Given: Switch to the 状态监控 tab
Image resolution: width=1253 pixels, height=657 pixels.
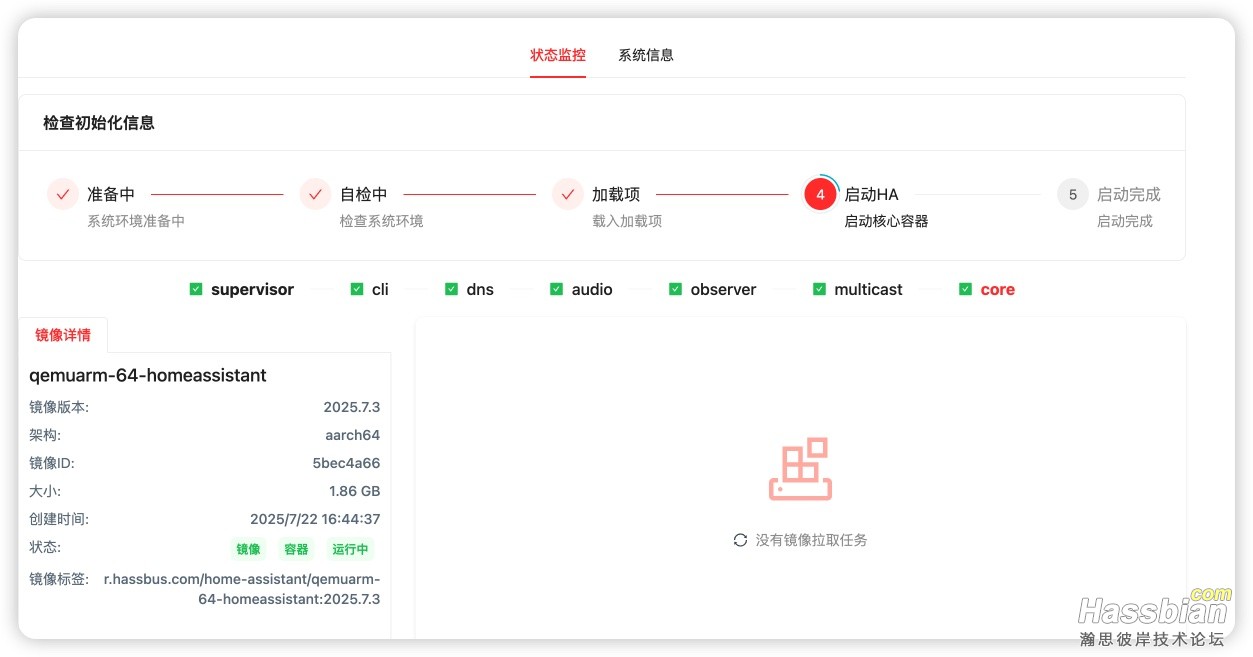Looking at the screenshot, I should pos(558,55).
